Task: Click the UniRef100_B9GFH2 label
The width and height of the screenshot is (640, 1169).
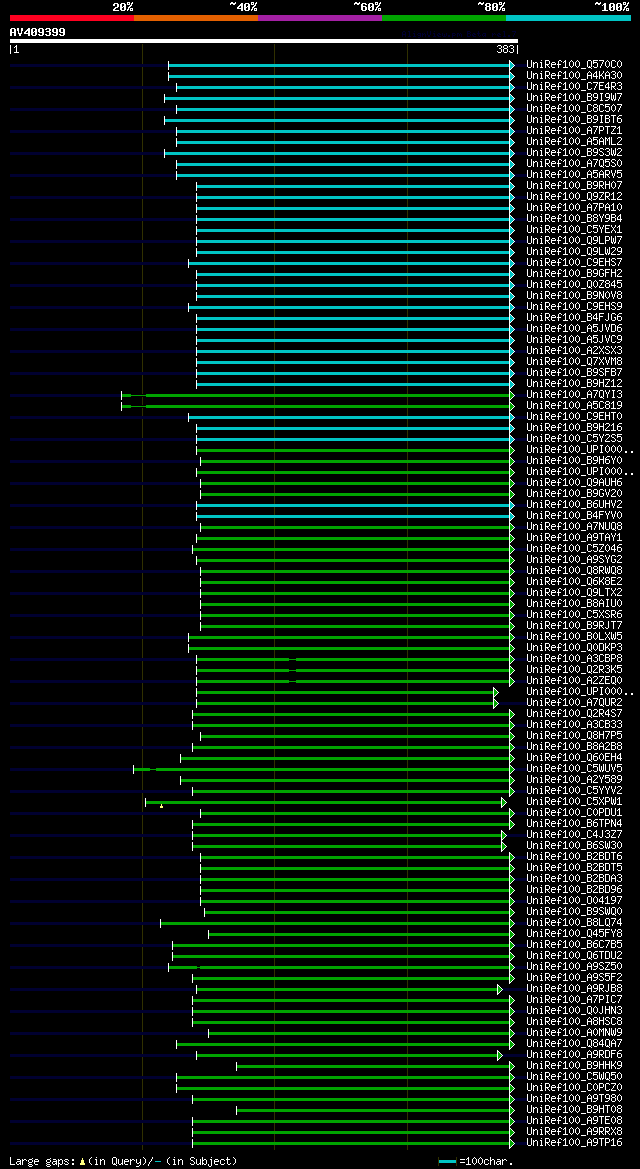Action: (x=574, y=273)
